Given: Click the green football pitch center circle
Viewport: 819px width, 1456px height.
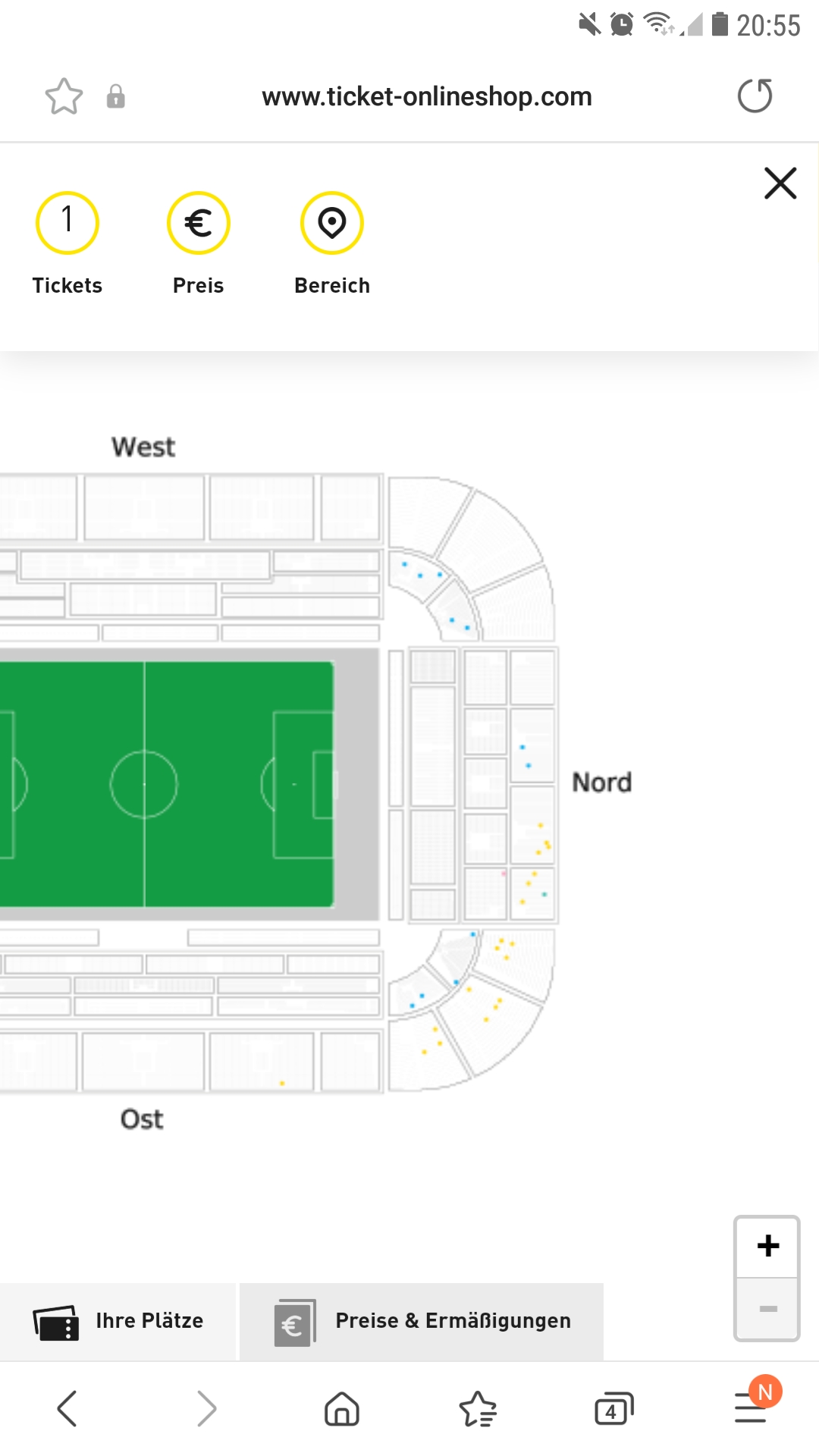Looking at the screenshot, I should [144, 784].
